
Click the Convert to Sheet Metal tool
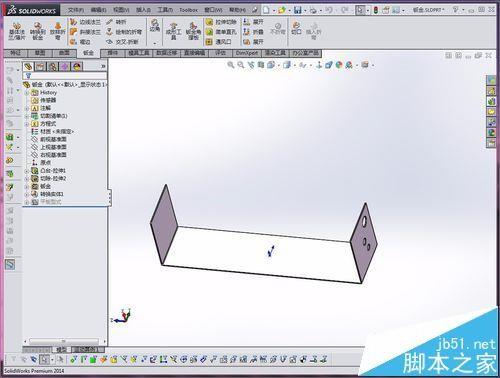38,31
